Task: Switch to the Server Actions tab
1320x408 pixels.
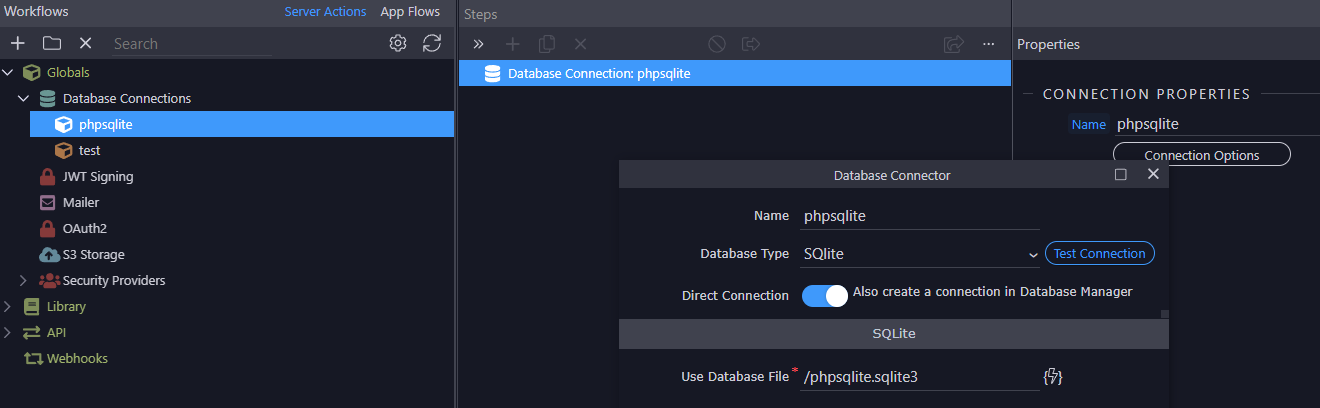Action: click(x=325, y=12)
